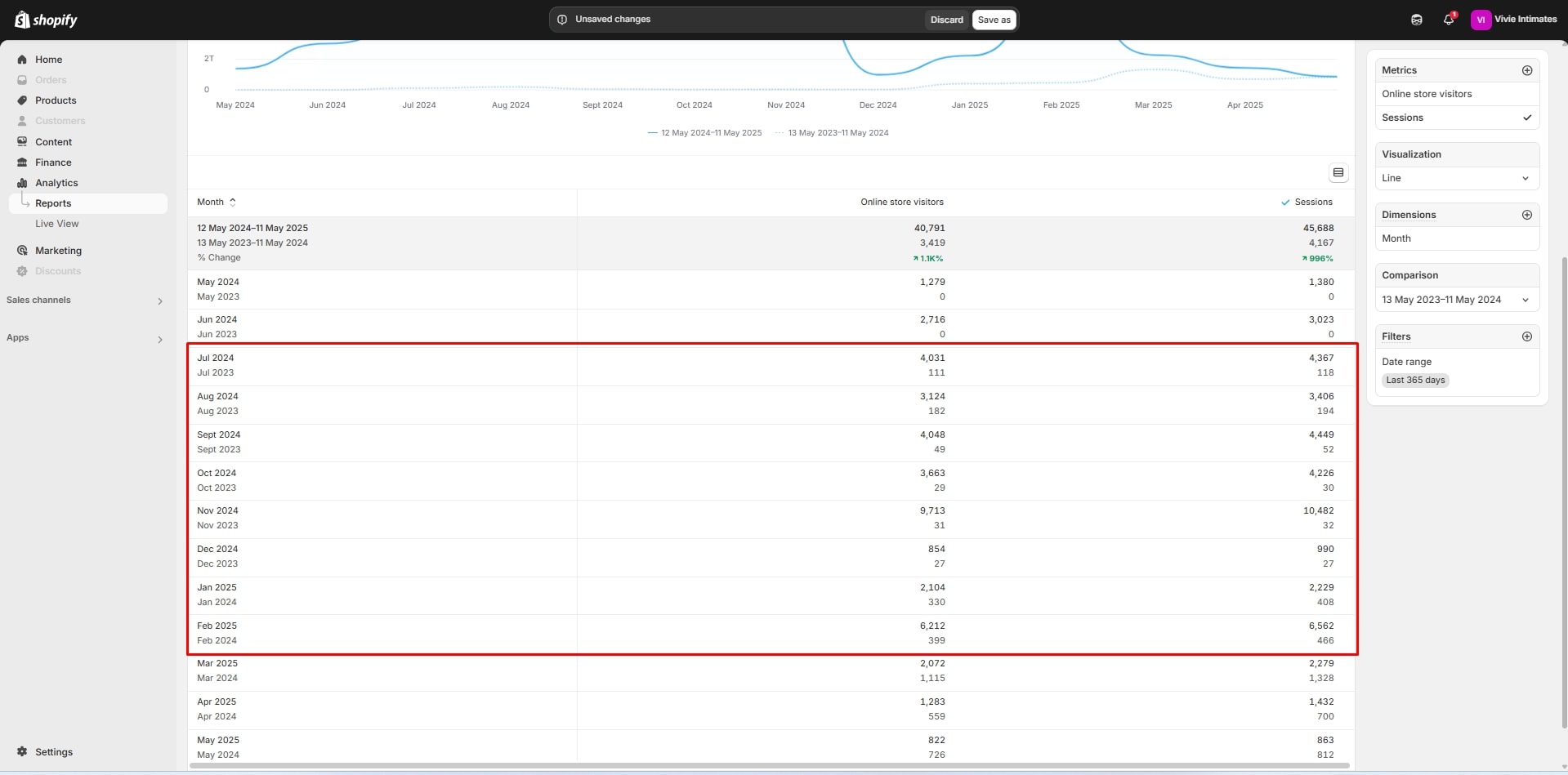This screenshot has height=775, width=1568.
Task: Open Live View in the sidebar
Action: coord(57,224)
